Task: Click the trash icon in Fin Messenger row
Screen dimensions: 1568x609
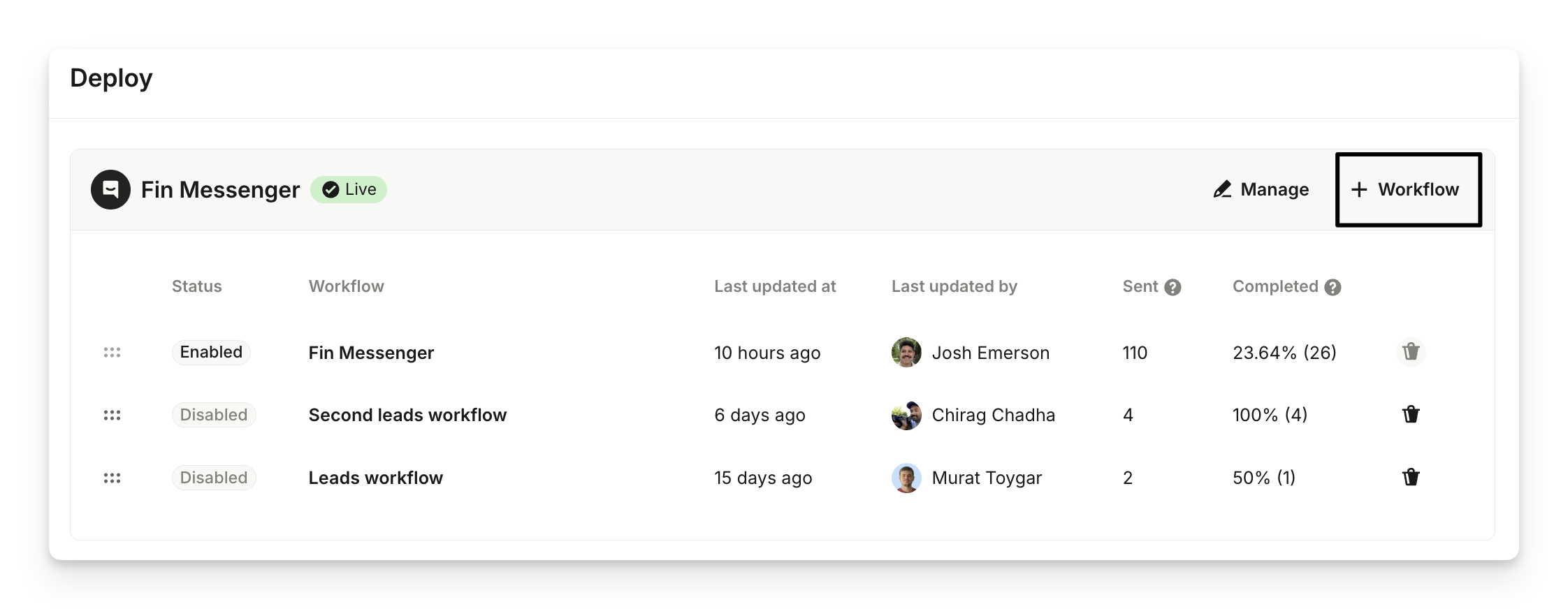Action: point(1411,352)
